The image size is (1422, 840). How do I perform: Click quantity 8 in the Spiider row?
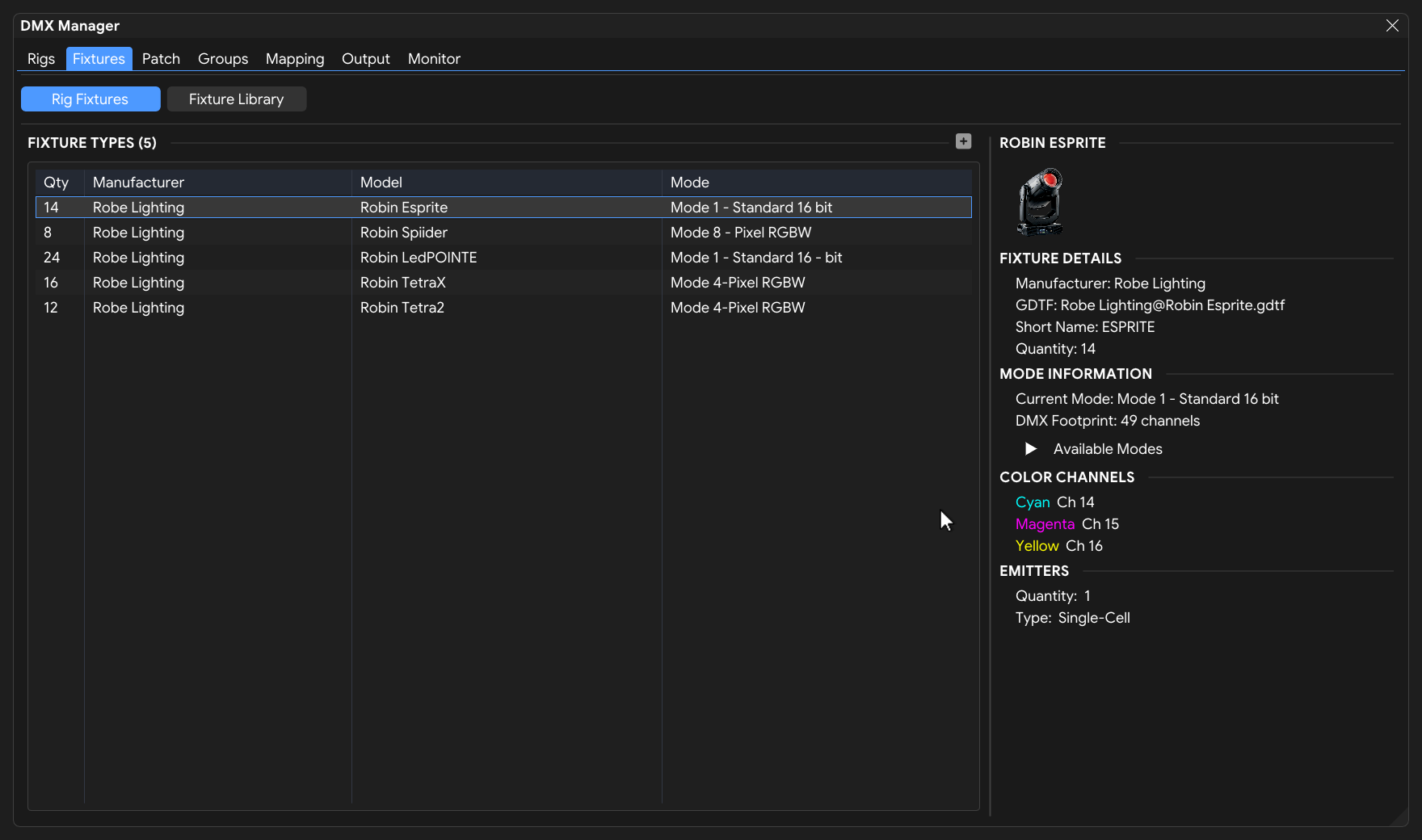tap(48, 233)
